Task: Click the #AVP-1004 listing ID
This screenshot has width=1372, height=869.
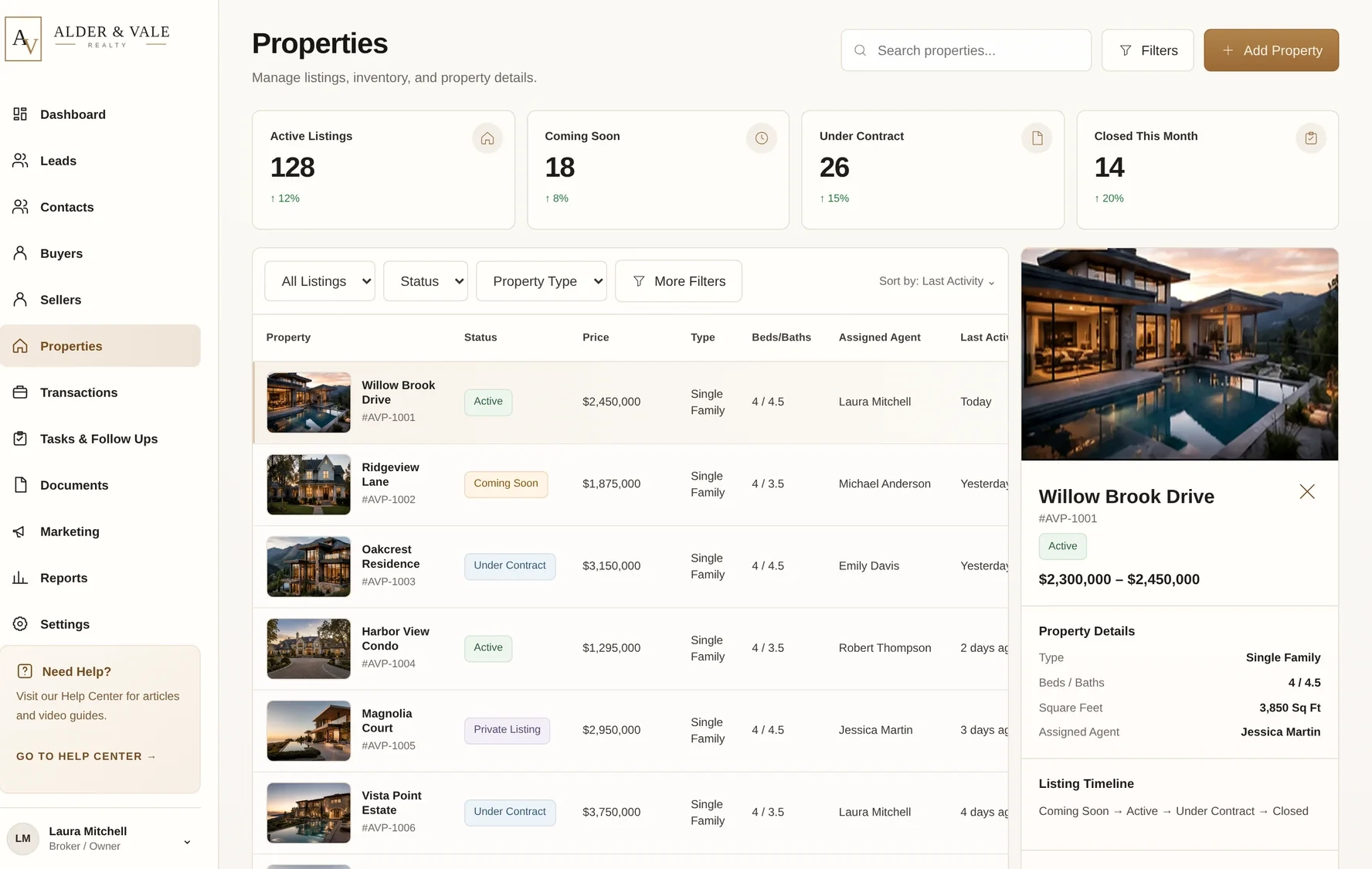Action: (389, 664)
